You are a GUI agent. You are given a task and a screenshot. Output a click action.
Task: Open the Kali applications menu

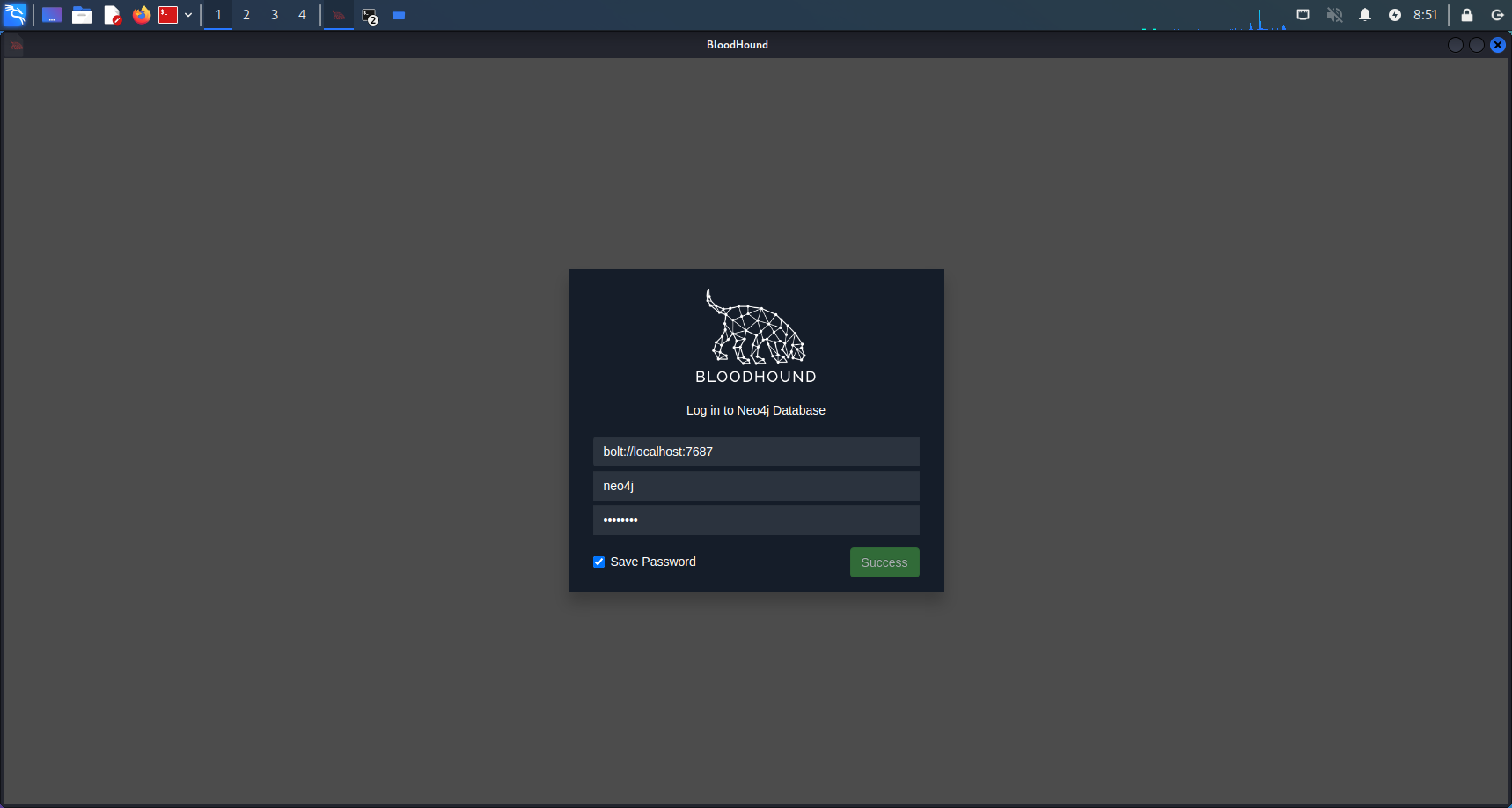pos(15,15)
